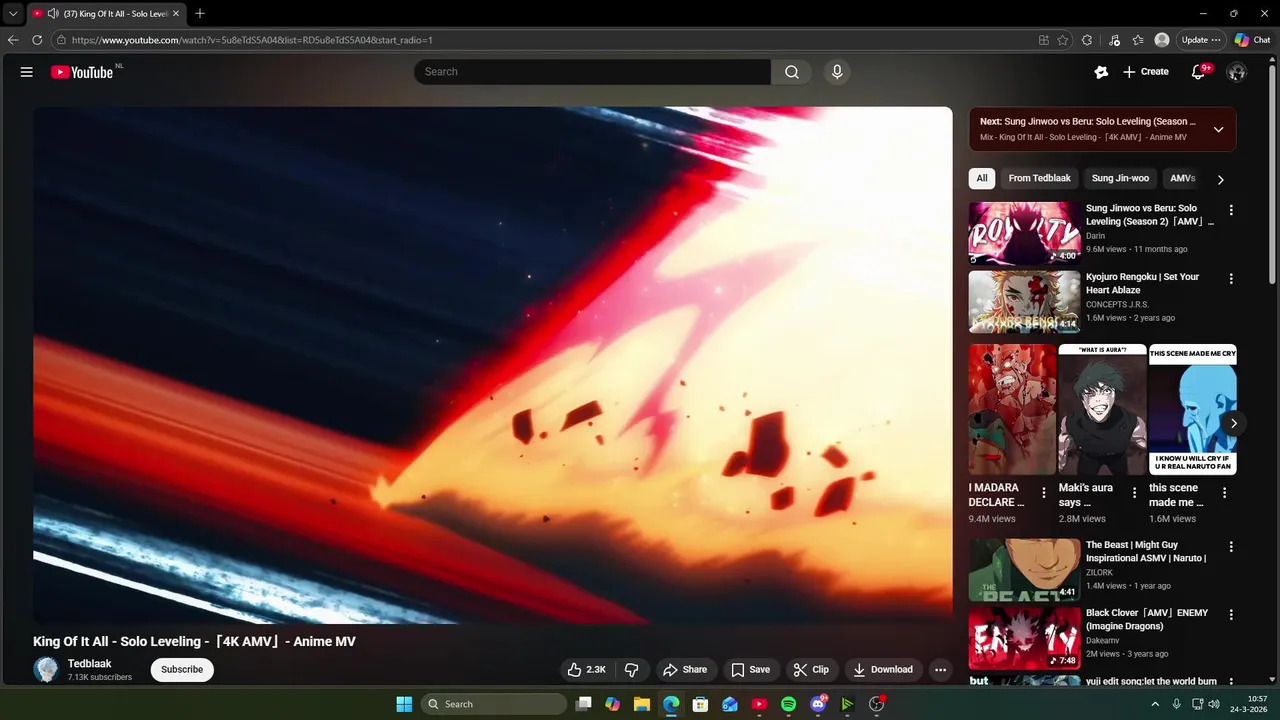Click the browser address bar URL
The height and width of the screenshot is (720, 1280).
[252, 40]
